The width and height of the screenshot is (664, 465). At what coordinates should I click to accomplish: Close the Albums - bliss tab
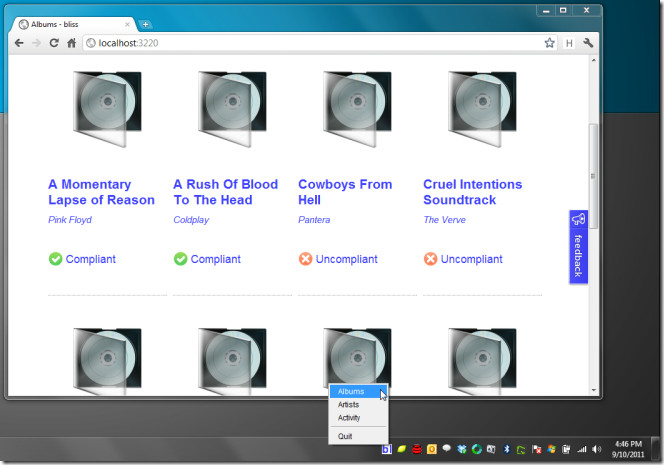tap(127, 25)
